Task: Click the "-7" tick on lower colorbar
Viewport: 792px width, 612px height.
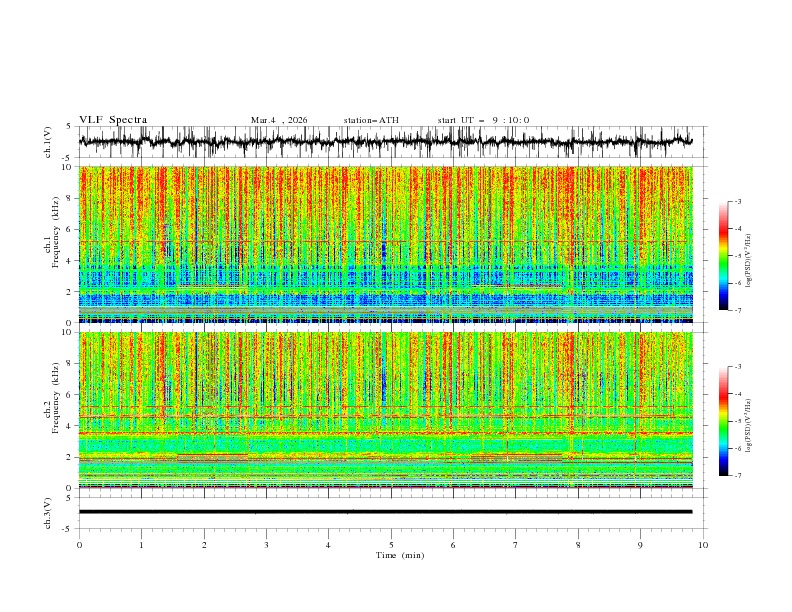Action: click(x=738, y=476)
